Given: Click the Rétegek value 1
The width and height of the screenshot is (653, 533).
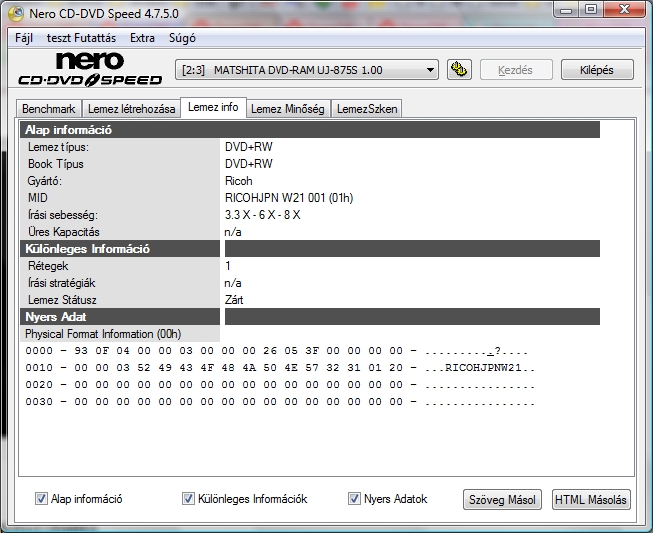Looking at the screenshot, I should (x=228, y=266).
